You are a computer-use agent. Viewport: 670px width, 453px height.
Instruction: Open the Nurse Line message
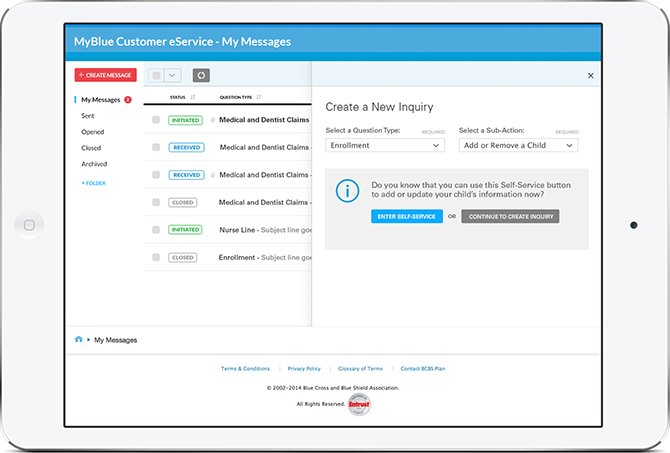265,230
